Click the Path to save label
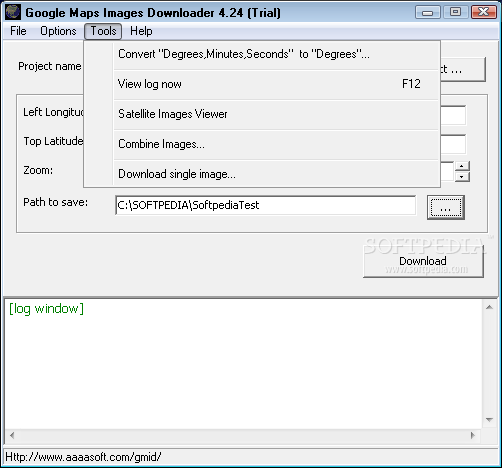This screenshot has height=468, width=502. (55, 202)
